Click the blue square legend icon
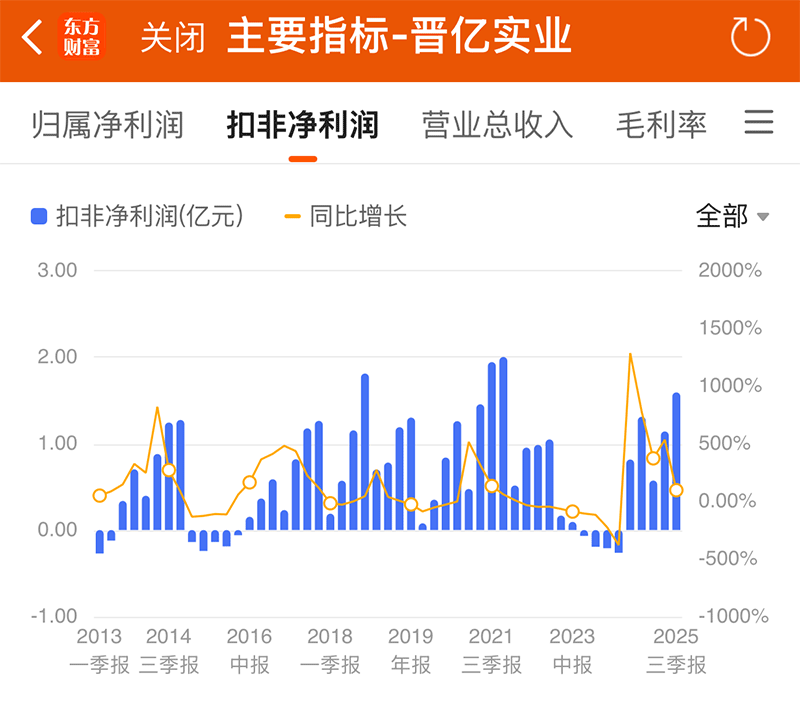The image size is (800, 702). [x=37, y=214]
